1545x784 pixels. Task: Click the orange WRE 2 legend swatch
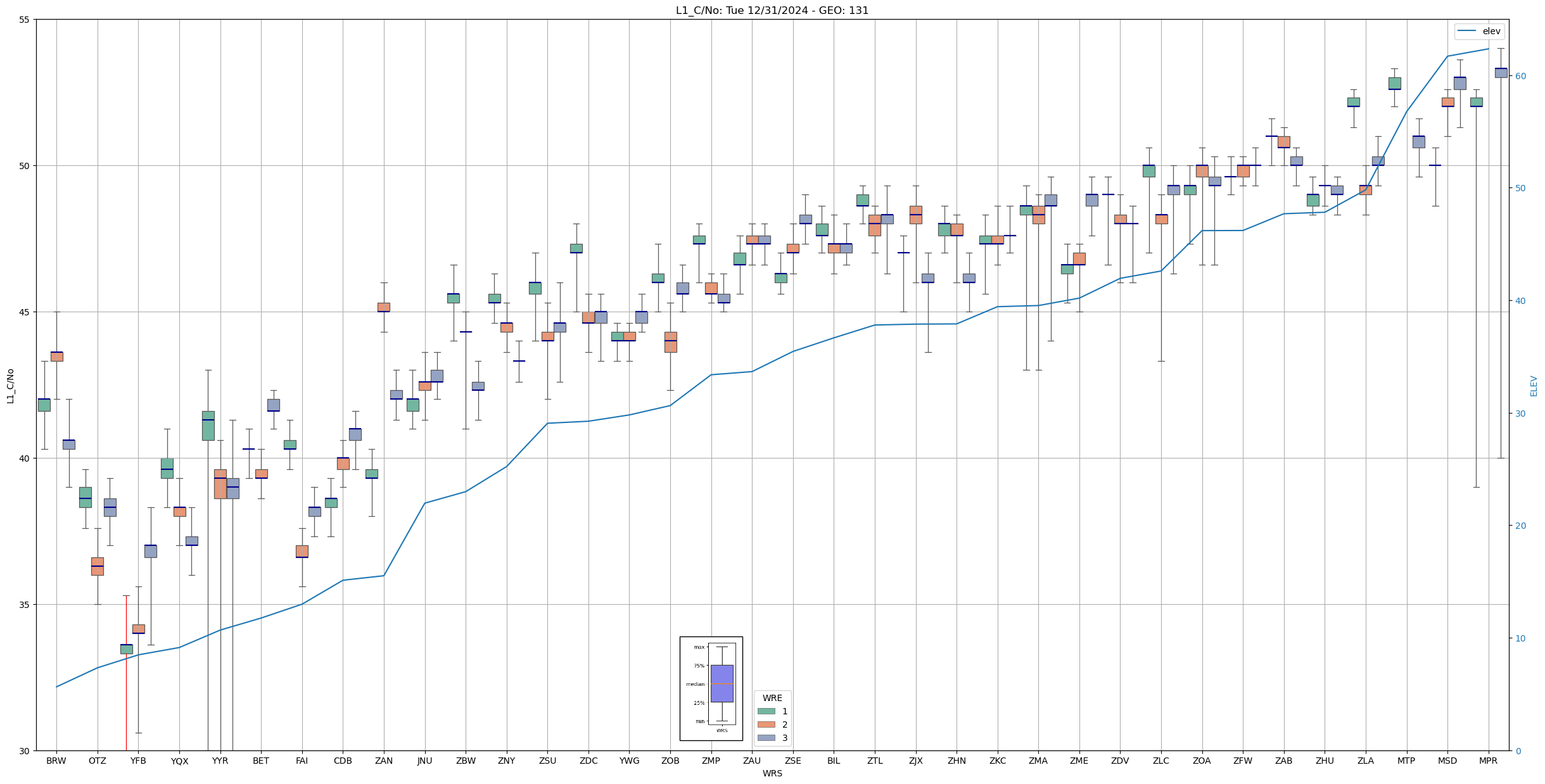(x=766, y=724)
